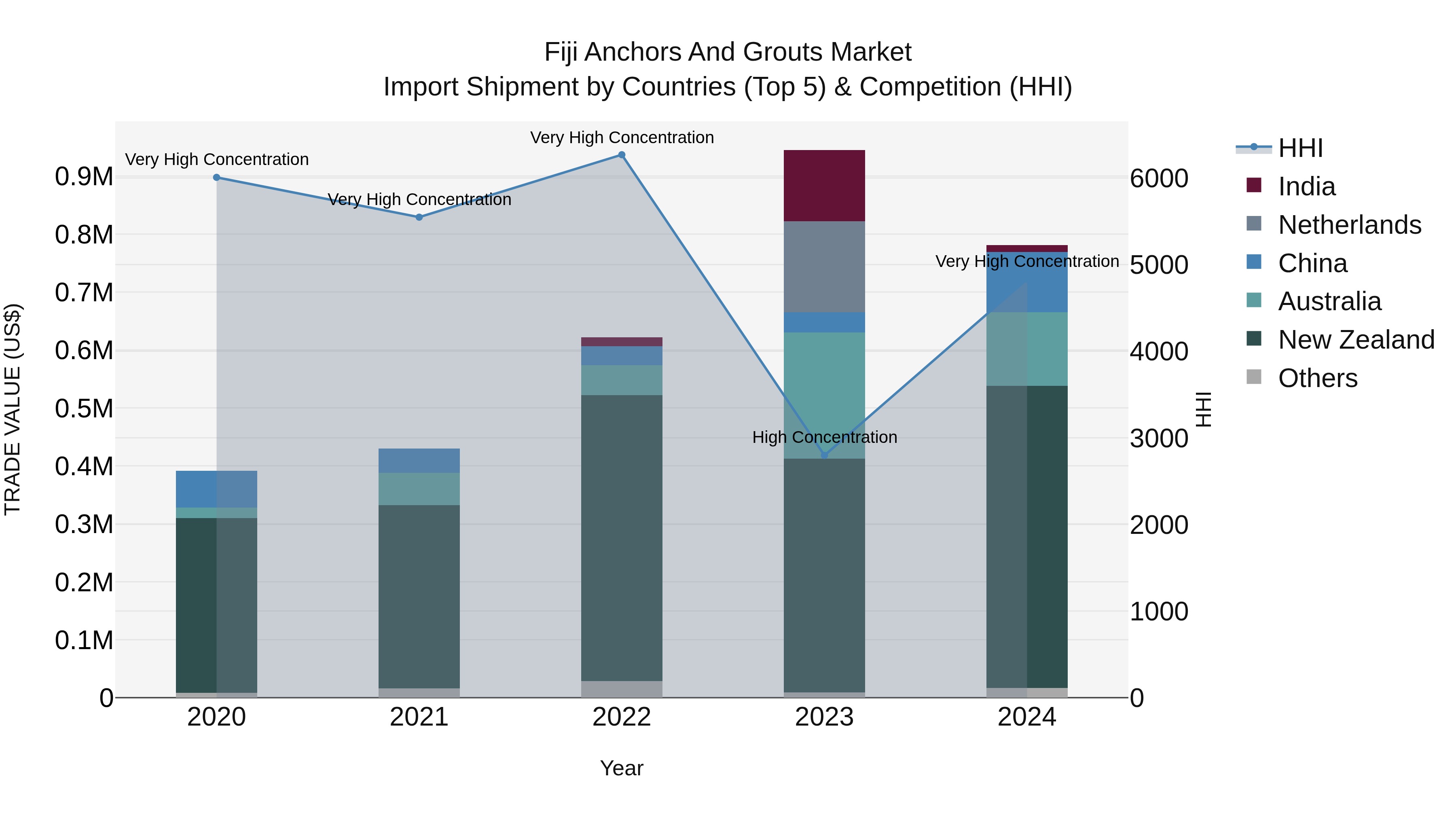The width and height of the screenshot is (1456, 819).
Task: Click the HHI line marker legend icon
Action: pos(1254,147)
